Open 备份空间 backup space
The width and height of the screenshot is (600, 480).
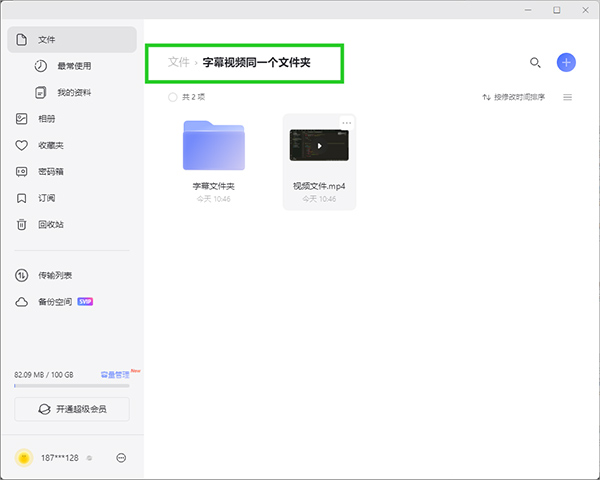coord(54,301)
